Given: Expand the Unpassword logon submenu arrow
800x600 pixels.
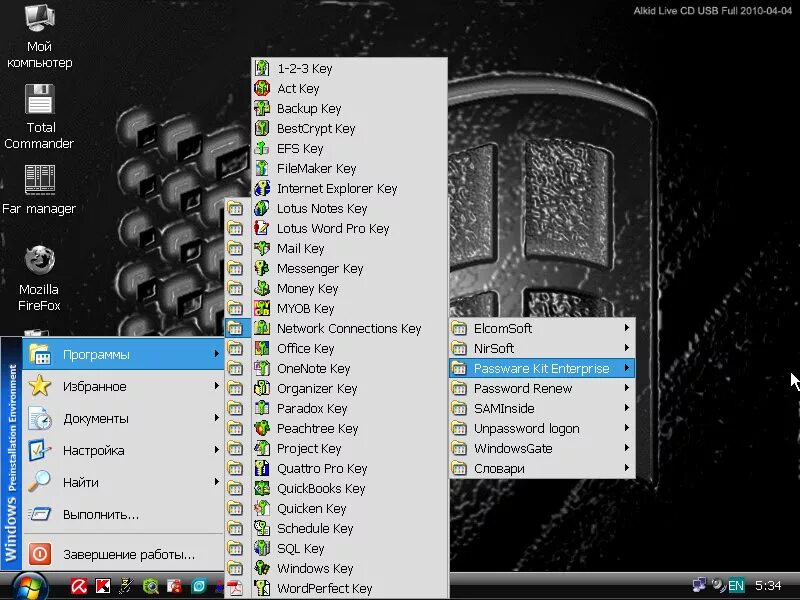Looking at the screenshot, I should [x=627, y=428].
